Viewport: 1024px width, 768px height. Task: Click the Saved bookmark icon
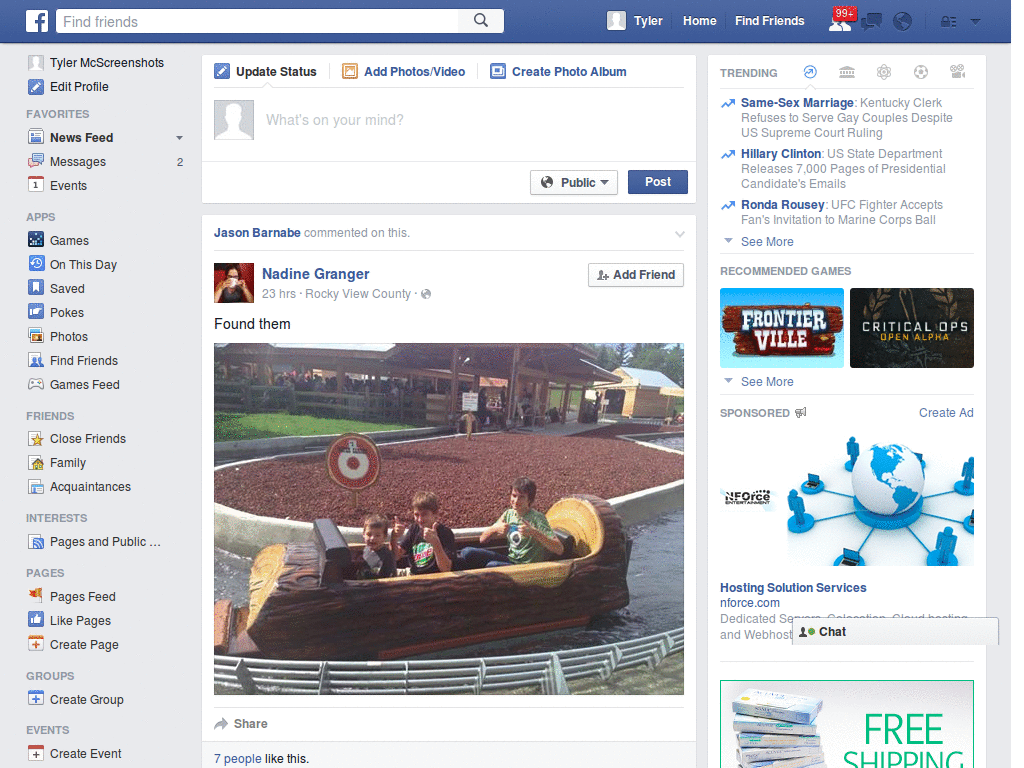[x=36, y=288]
